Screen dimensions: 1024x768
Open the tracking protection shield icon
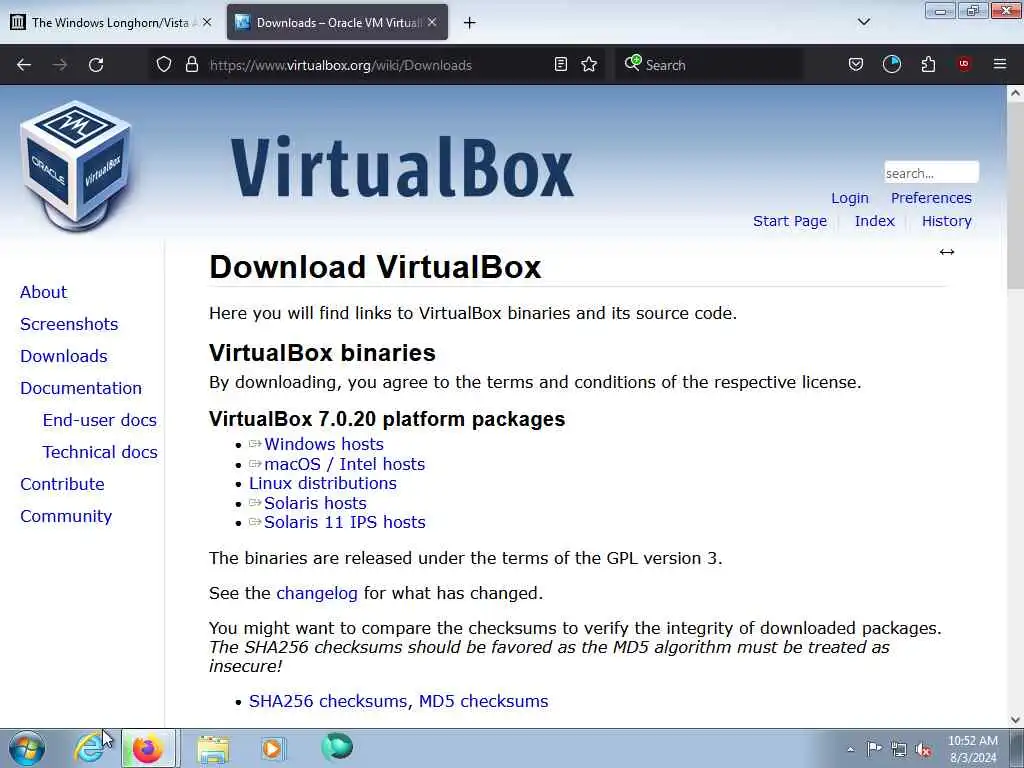click(164, 64)
